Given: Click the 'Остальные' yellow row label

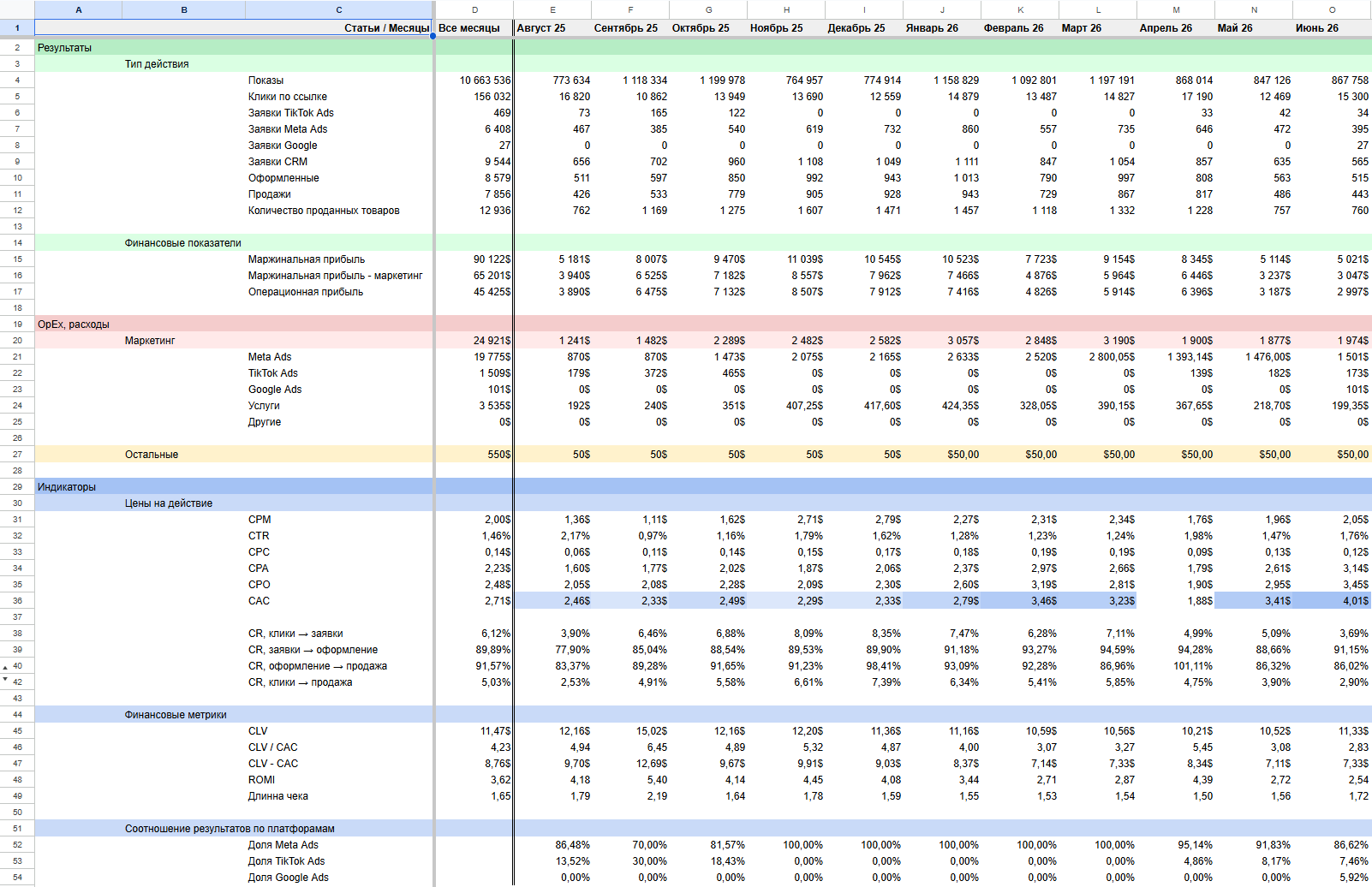Looking at the screenshot, I should click(x=152, y=455).
